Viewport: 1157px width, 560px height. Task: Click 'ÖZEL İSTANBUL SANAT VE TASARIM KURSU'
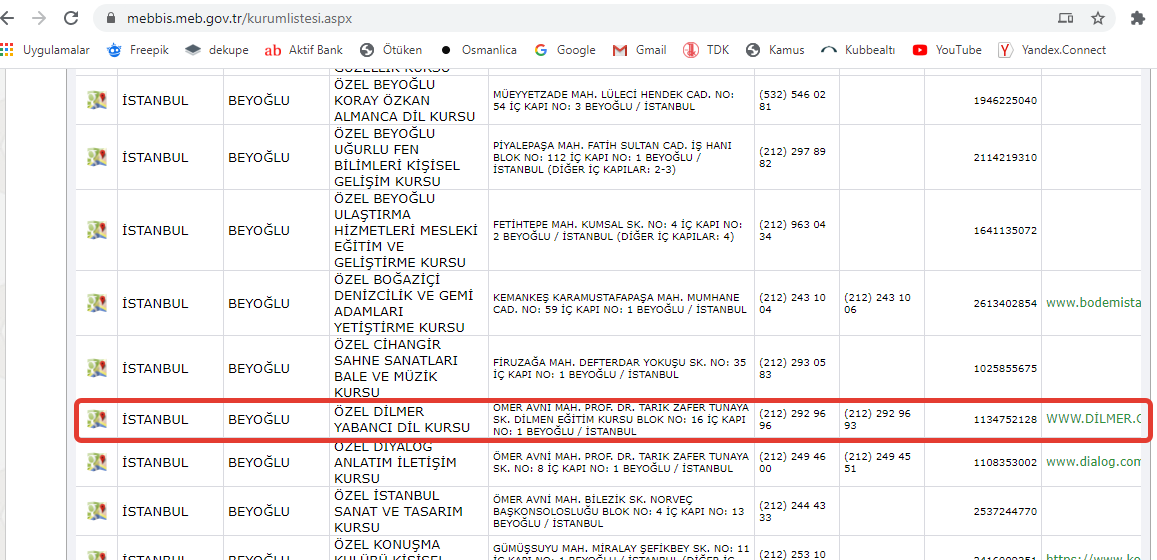398,511
